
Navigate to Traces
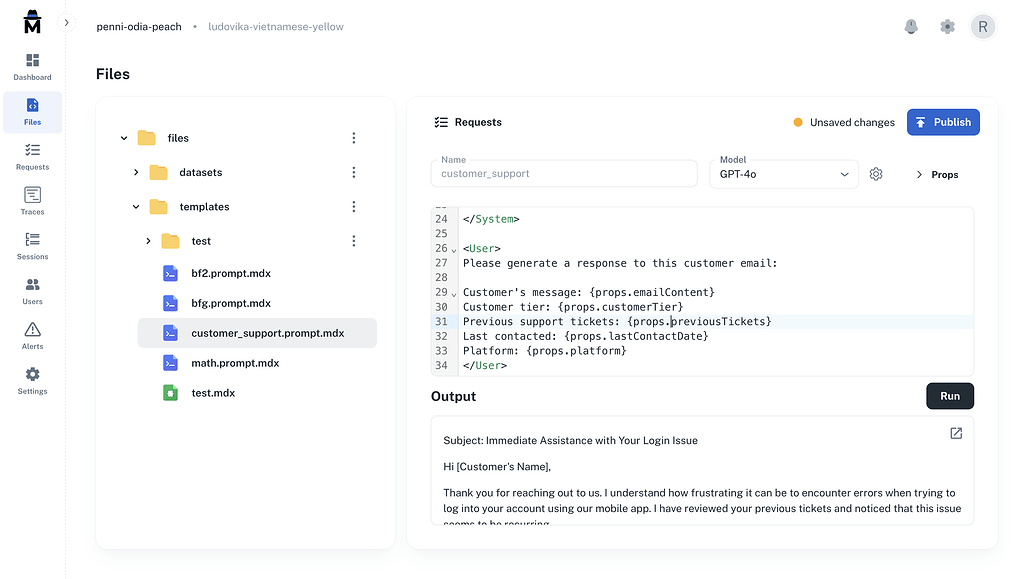click(x=32, y=202)
